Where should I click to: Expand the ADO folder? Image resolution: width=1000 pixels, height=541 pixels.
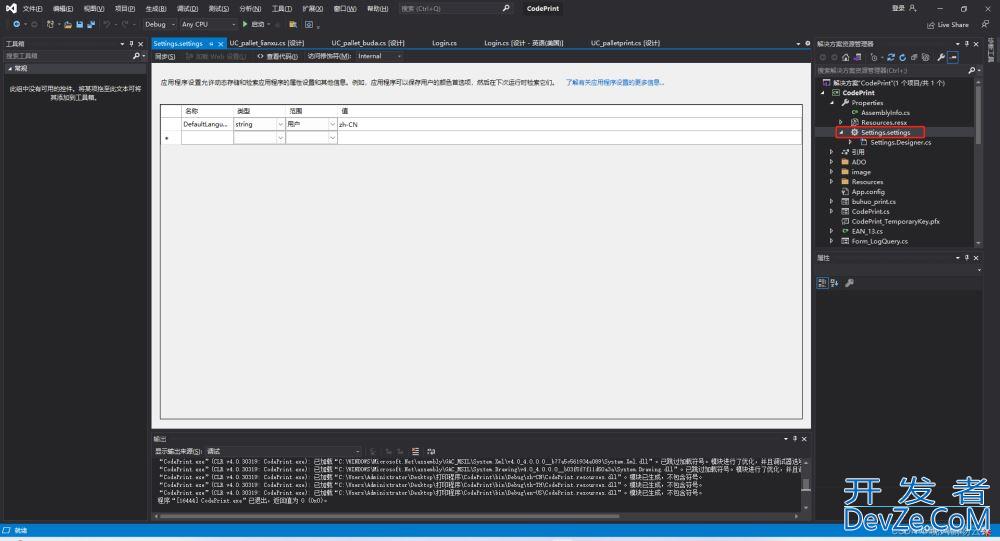[832, 162]
